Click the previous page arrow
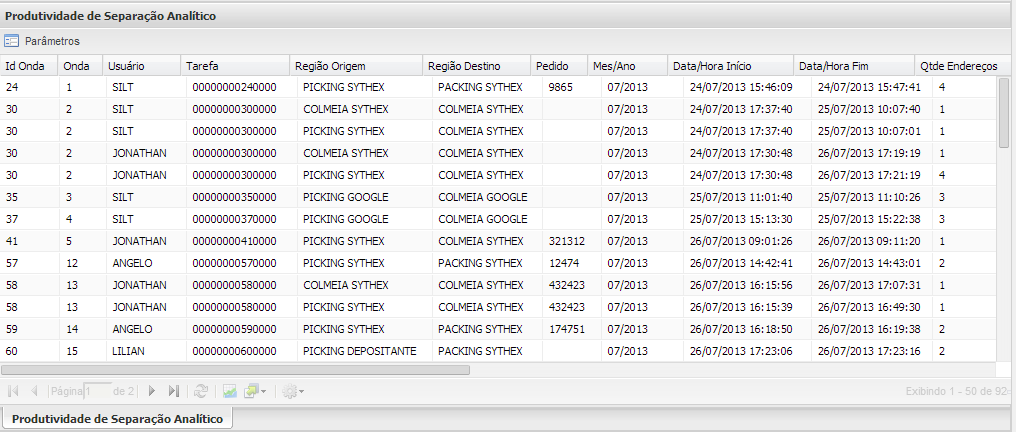The width and height of the screenshot is (1016, 432). [35, 391]
